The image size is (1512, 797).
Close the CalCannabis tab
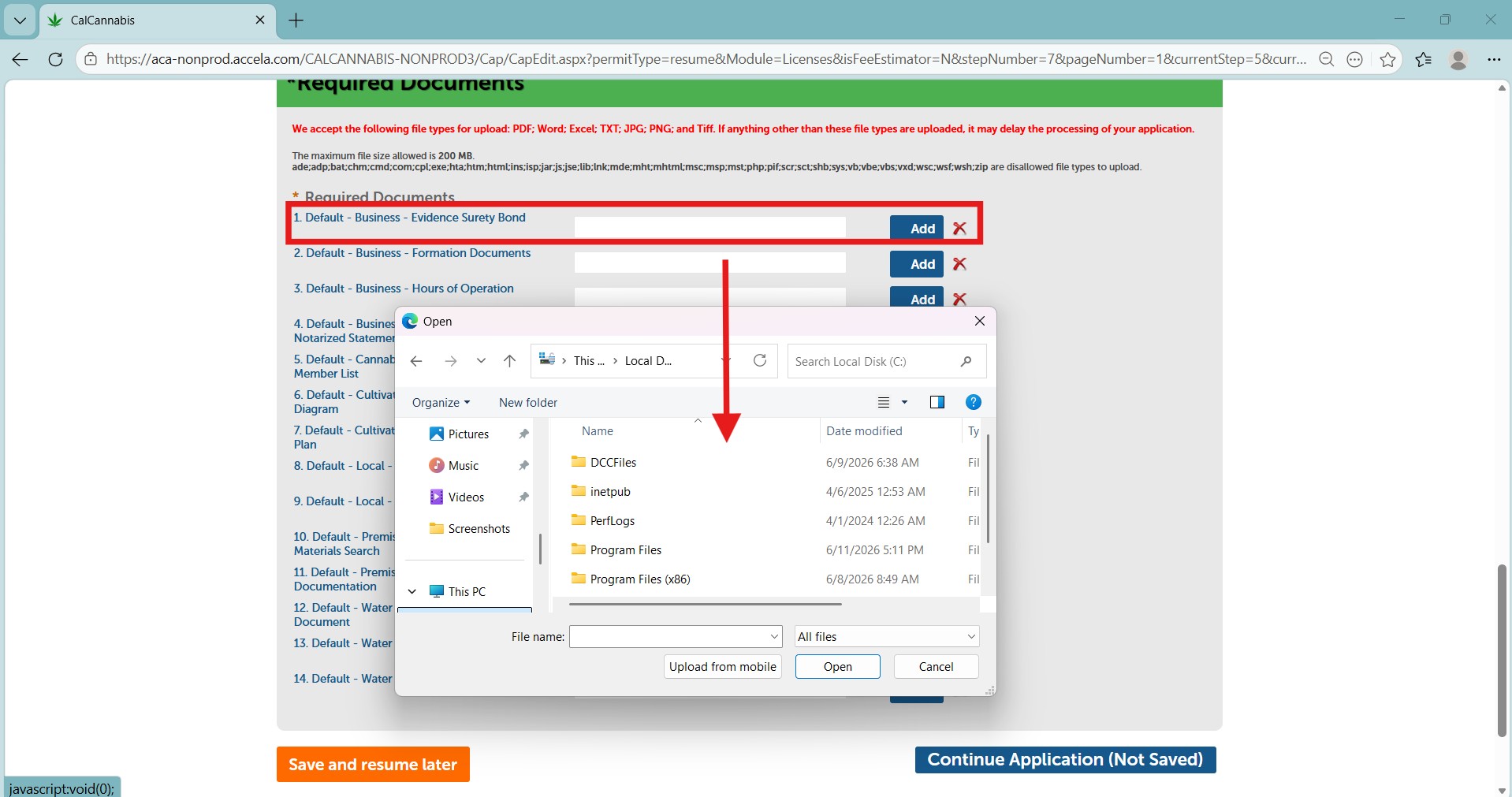[x=260, y=20]
